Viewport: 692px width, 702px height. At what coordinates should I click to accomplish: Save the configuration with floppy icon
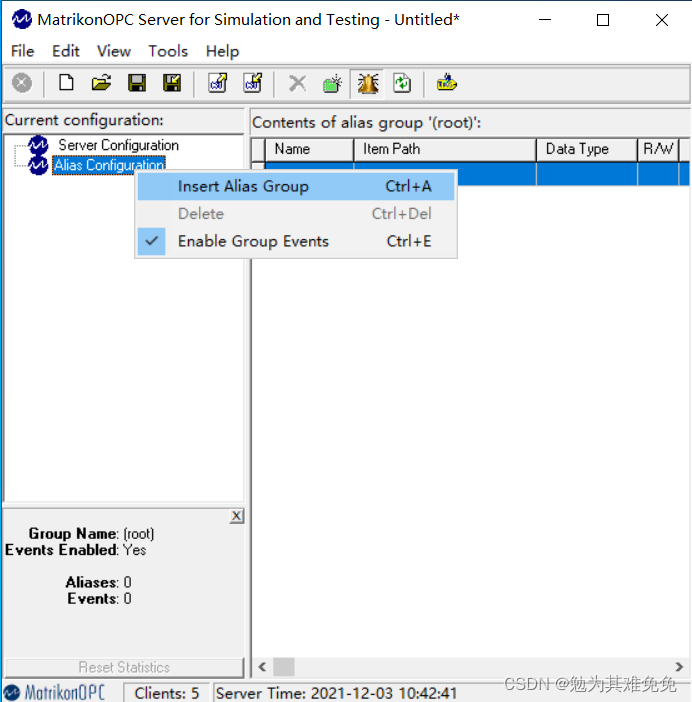click(x=137, y=83)
